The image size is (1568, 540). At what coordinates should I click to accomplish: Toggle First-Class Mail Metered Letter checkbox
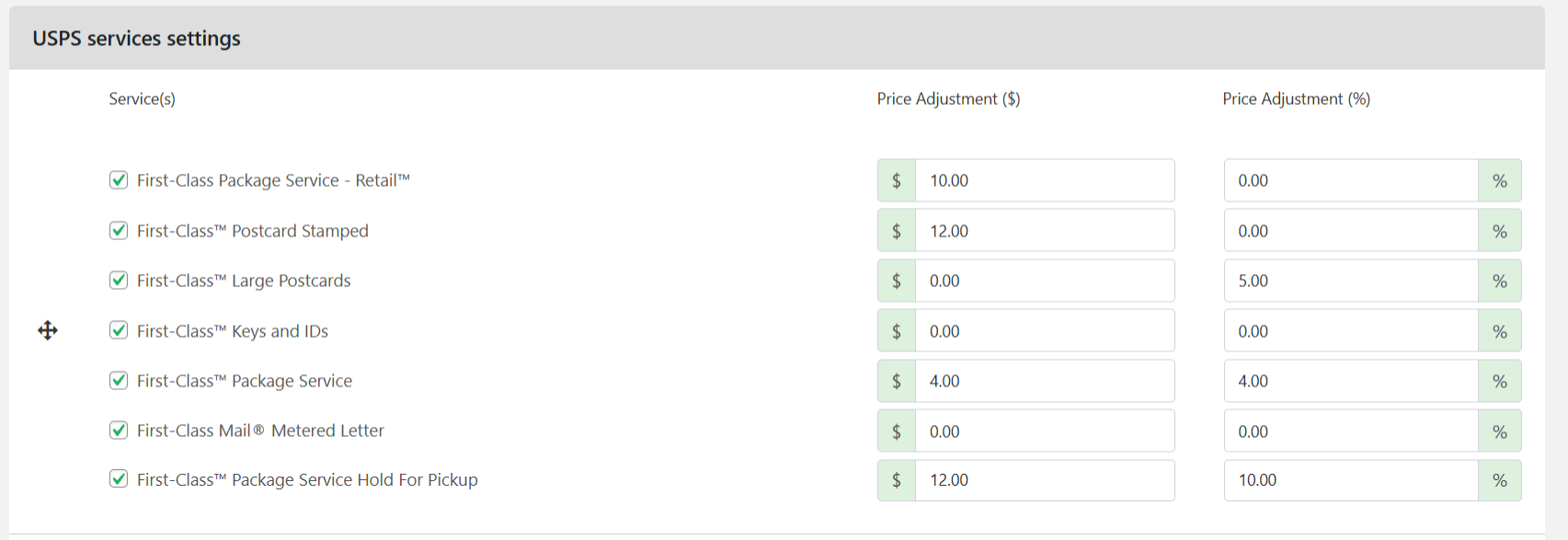(x=119, y=430)
